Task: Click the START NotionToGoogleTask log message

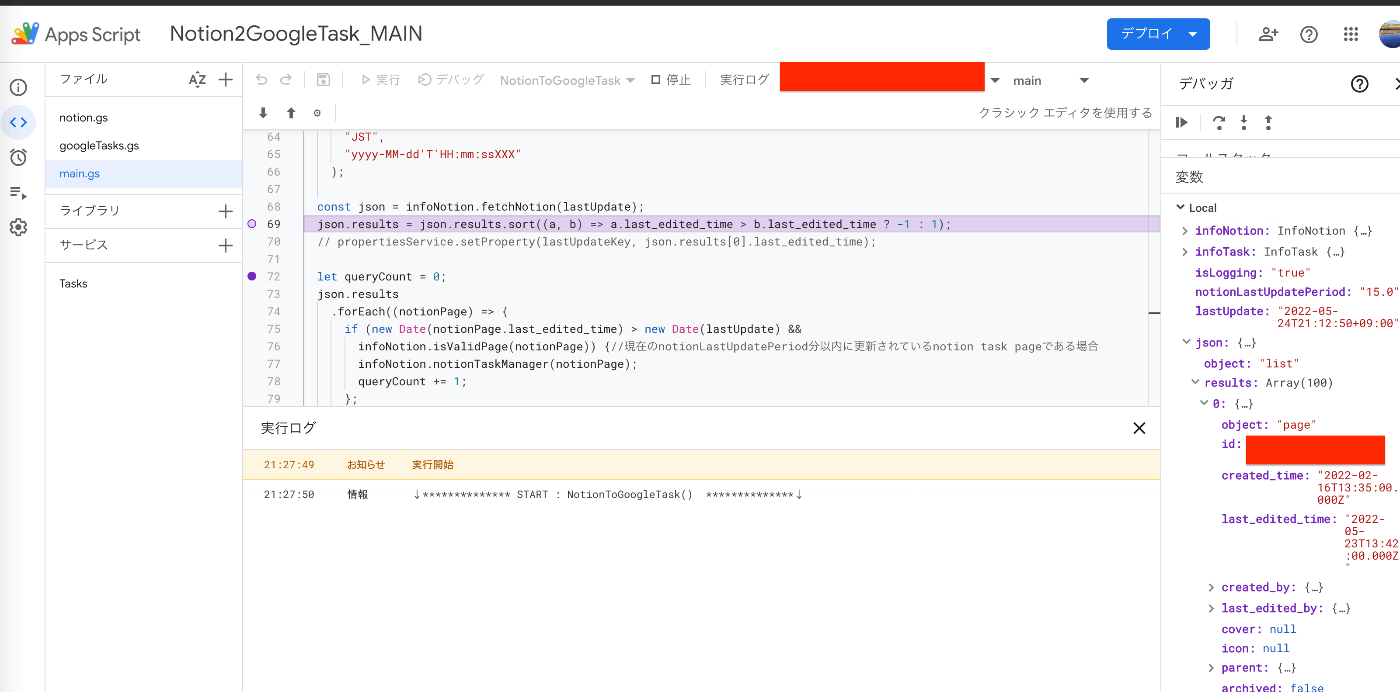Action: pyautogui.click(x=608, y=495)
